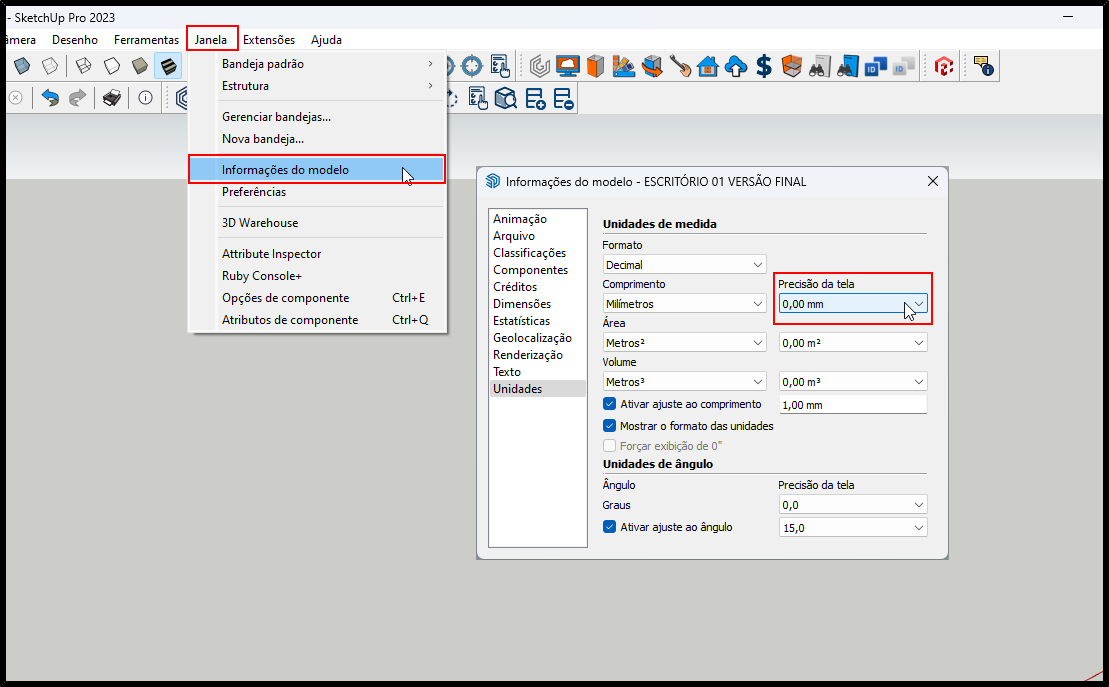Open Model Info via the circled i icon

pos(145,98)
